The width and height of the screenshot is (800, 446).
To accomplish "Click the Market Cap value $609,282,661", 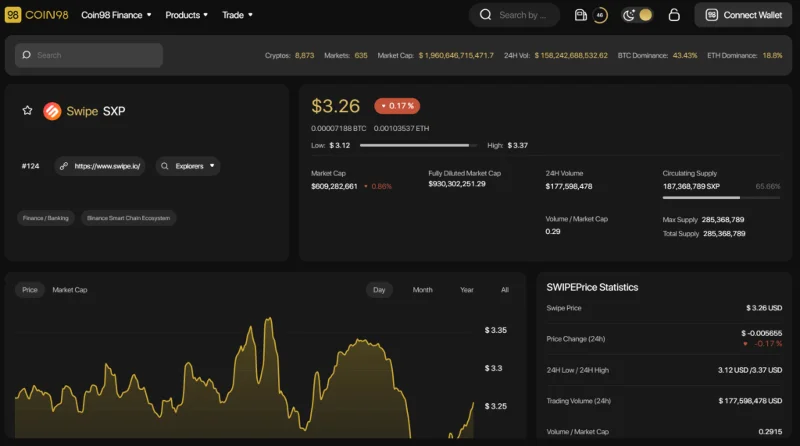I will (334, 186).
